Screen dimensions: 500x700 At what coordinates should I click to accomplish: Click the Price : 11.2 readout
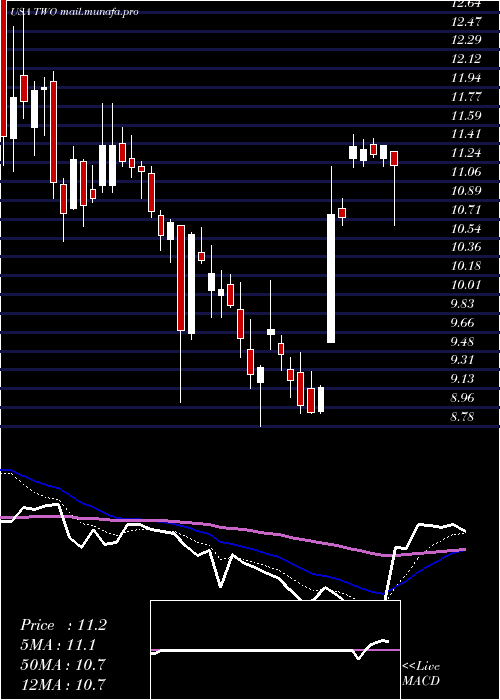[63, 625]
